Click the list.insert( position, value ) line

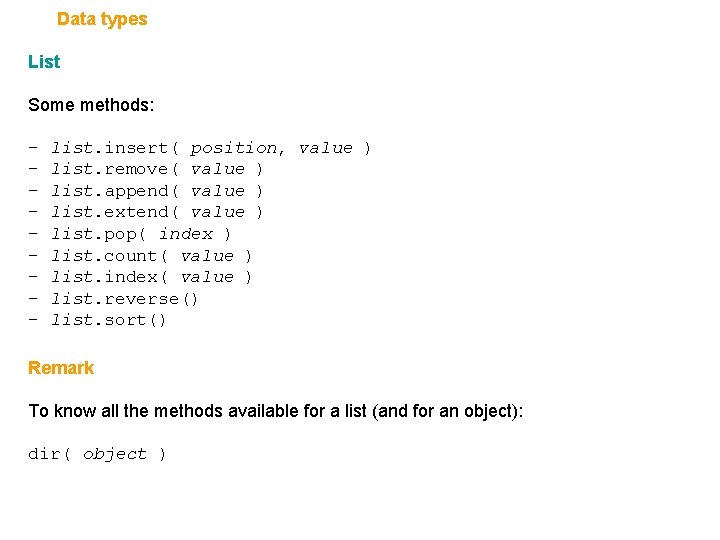210,148
